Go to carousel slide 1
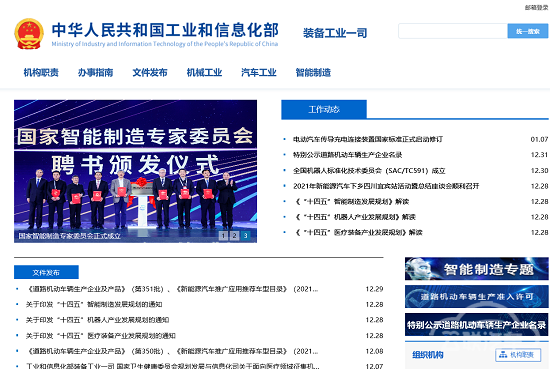The image size is (550, 369). tap(223, 236)
